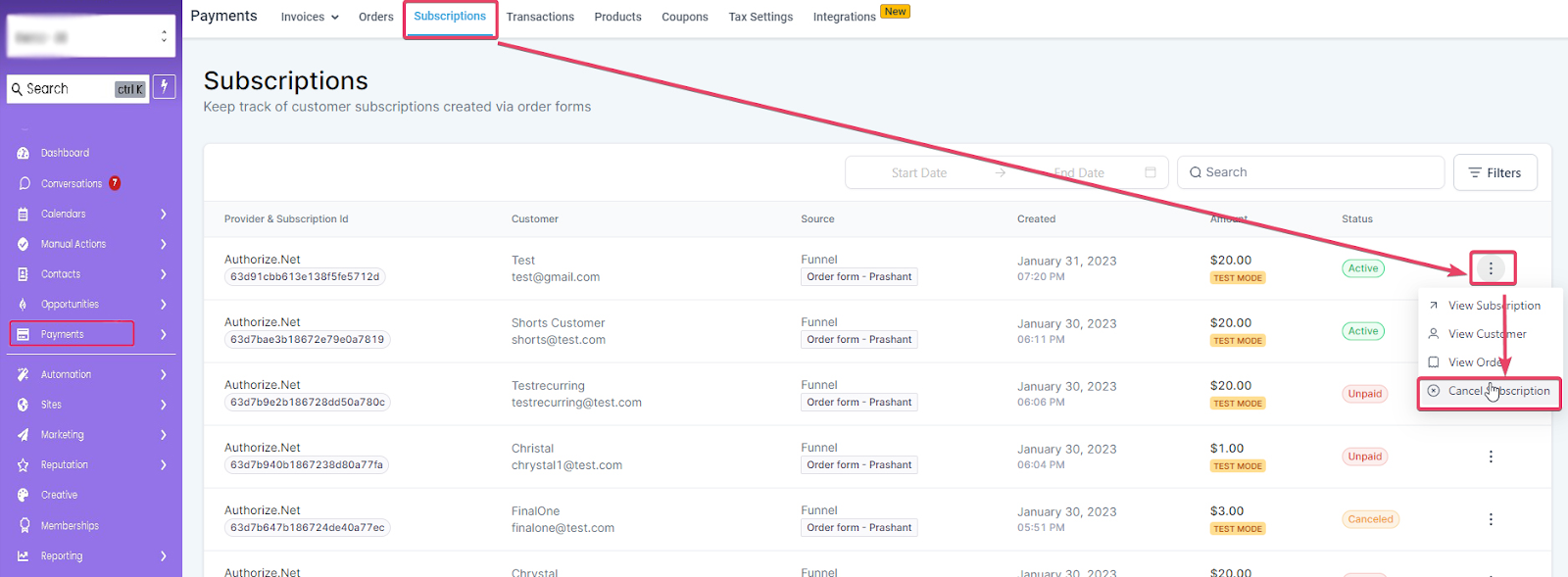The image size is (1568, 577).
Task: Expand the Opportunities sidebar chevron
Action: tap(164, 305)
